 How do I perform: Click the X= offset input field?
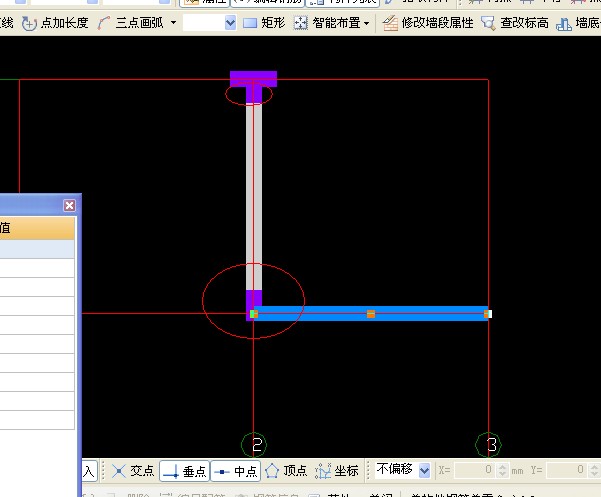pyautogui.click(x=474, y=470)
